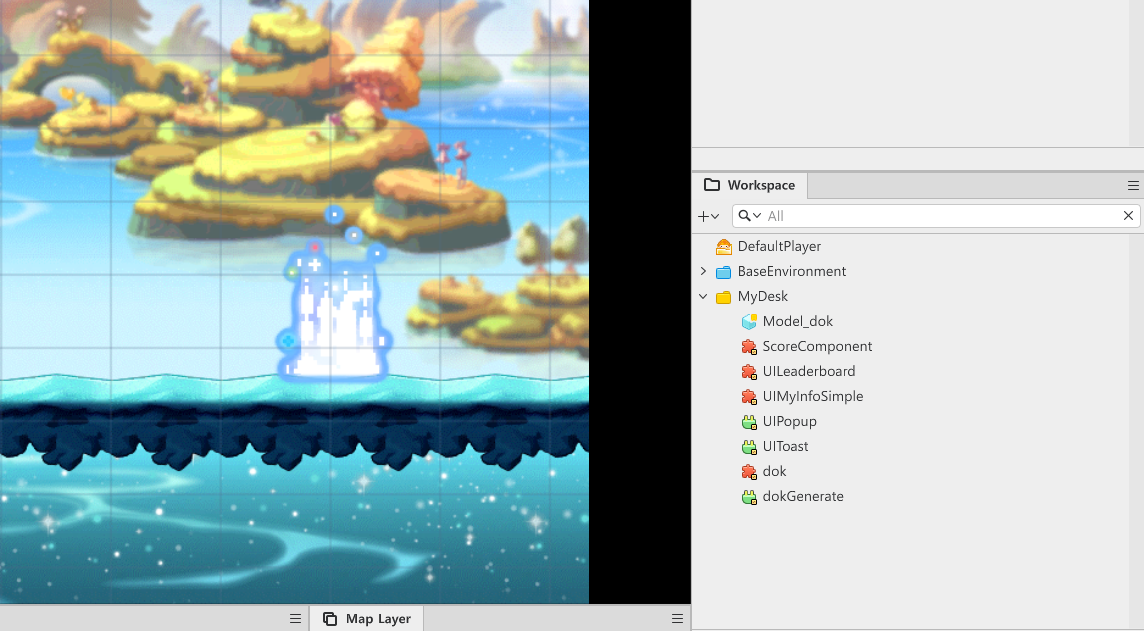Screen dimensions: 1144x631
Task: Click the Workspace tab folder icon
Action: [x=711, y=185]
